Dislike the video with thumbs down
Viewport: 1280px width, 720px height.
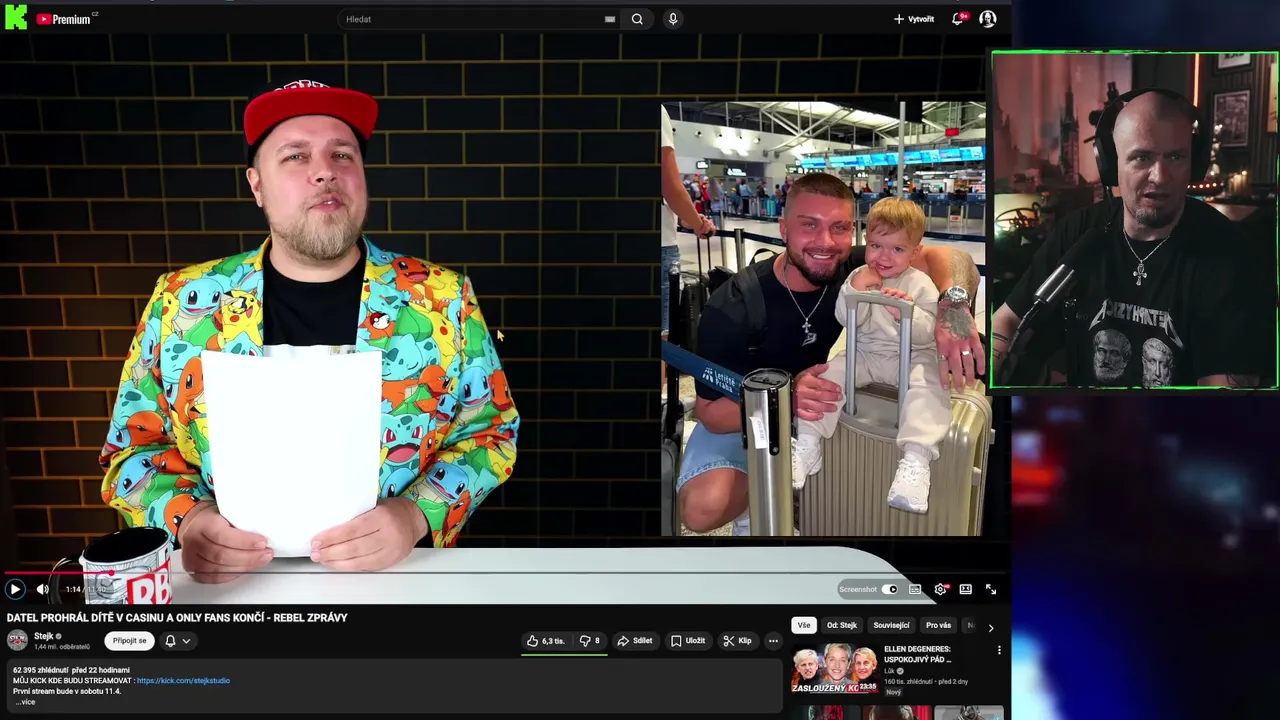(x=590, y=641)
